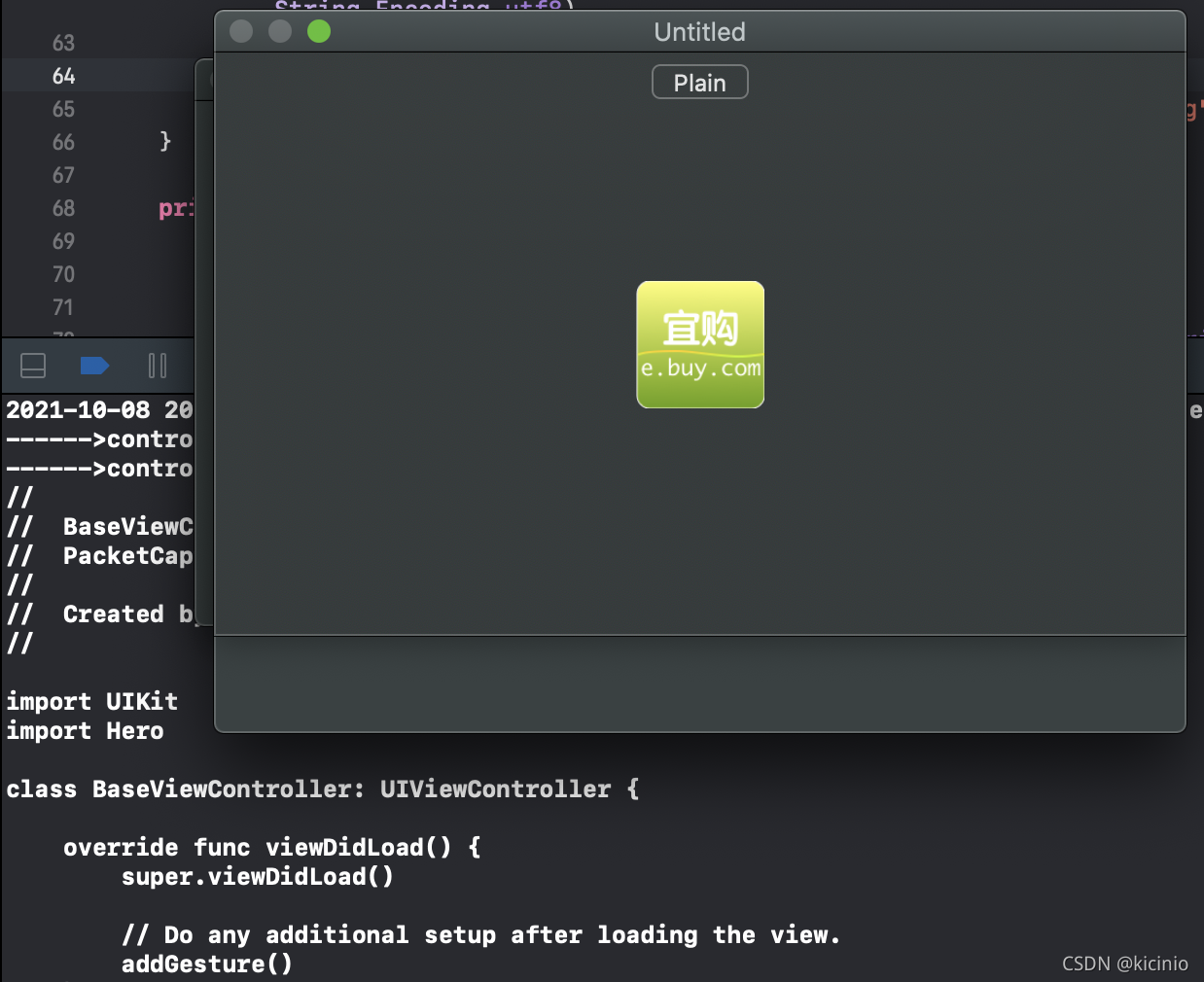Click 'Do any additional setup' comment line

(x=481, y=935)
